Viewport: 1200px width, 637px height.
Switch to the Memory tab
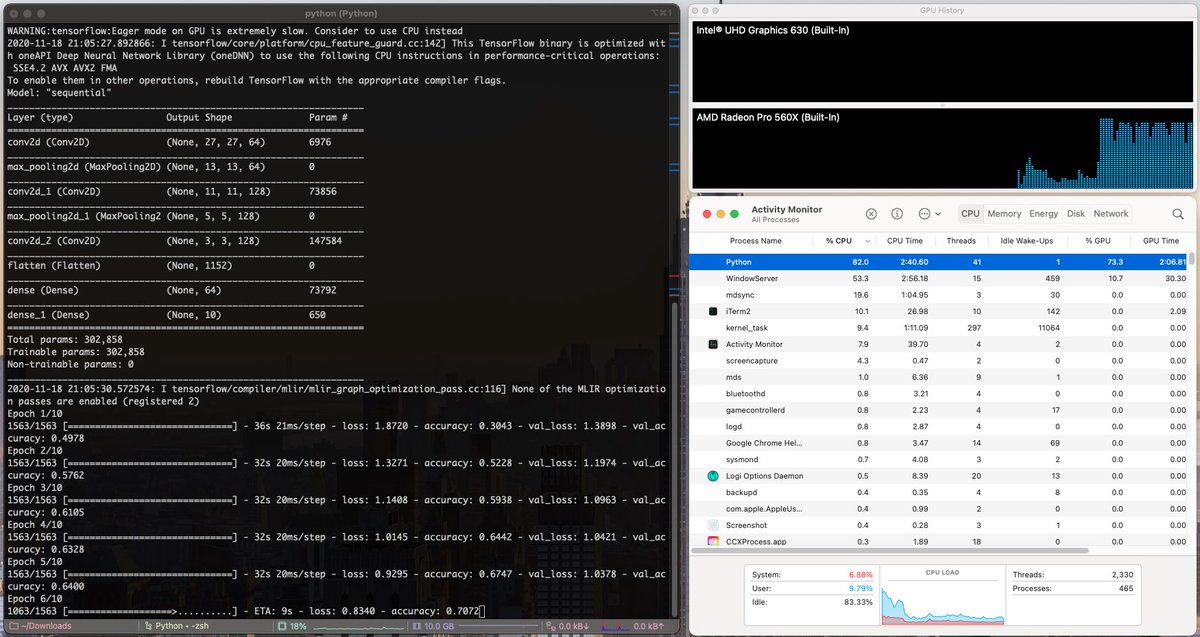point(1004,214)
